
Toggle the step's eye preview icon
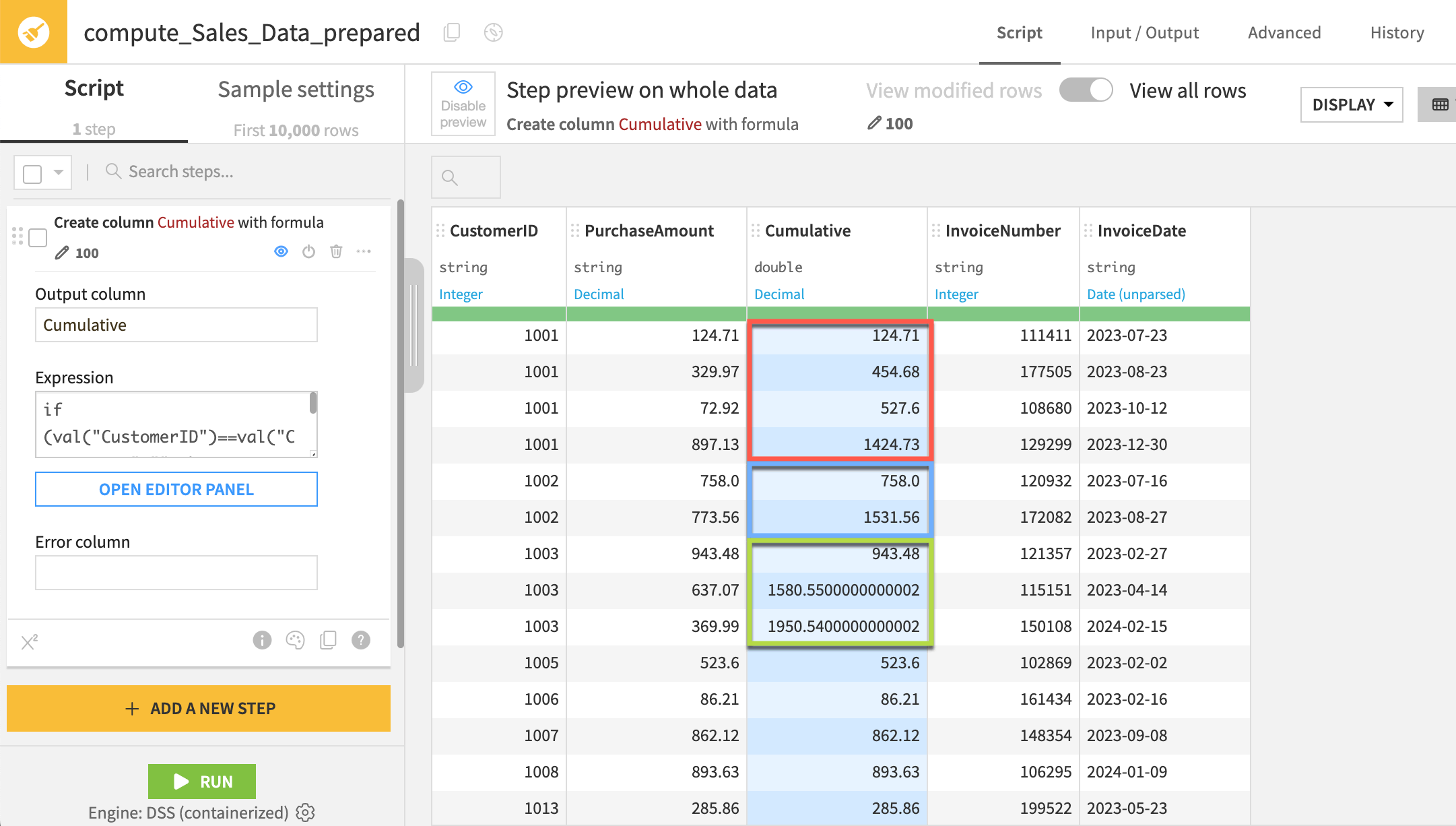click(x=281, y=251)
